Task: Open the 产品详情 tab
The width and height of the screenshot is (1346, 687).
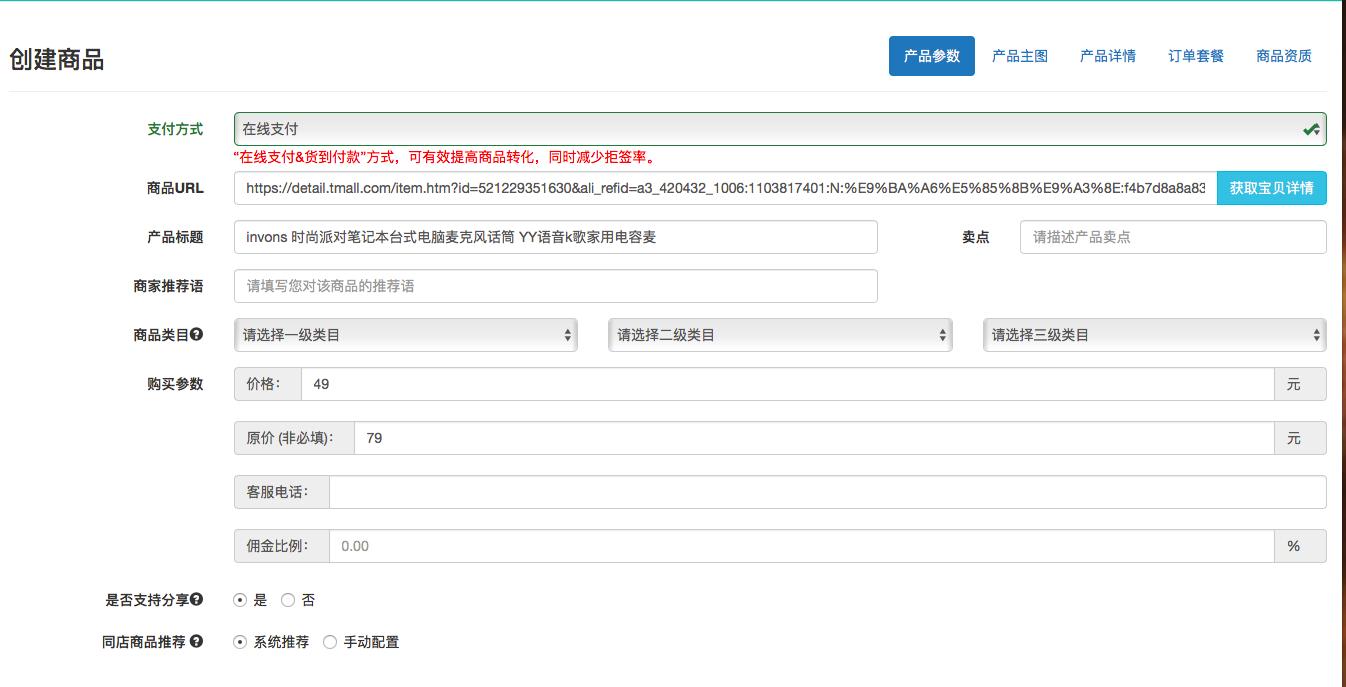Action: tap(1106, 55)
